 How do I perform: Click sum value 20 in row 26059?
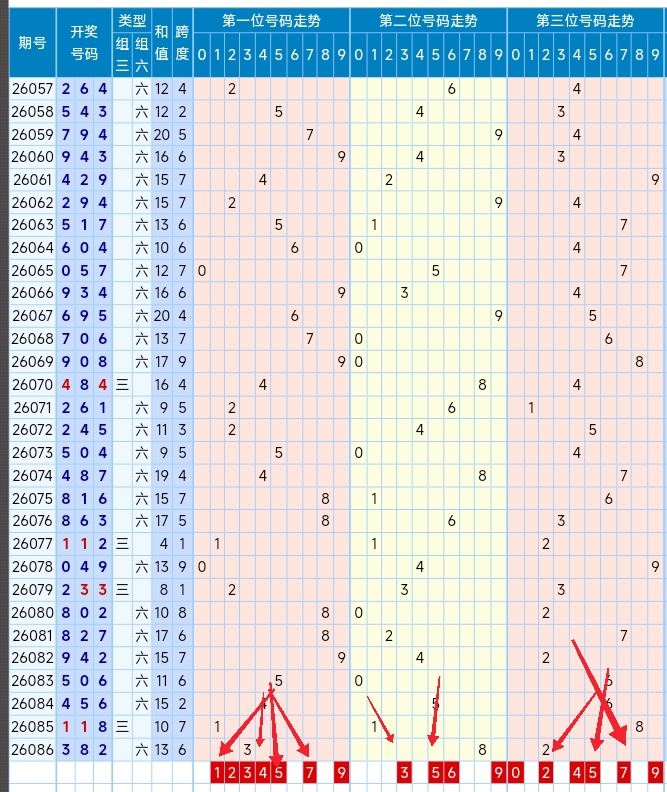pos(162,135)
